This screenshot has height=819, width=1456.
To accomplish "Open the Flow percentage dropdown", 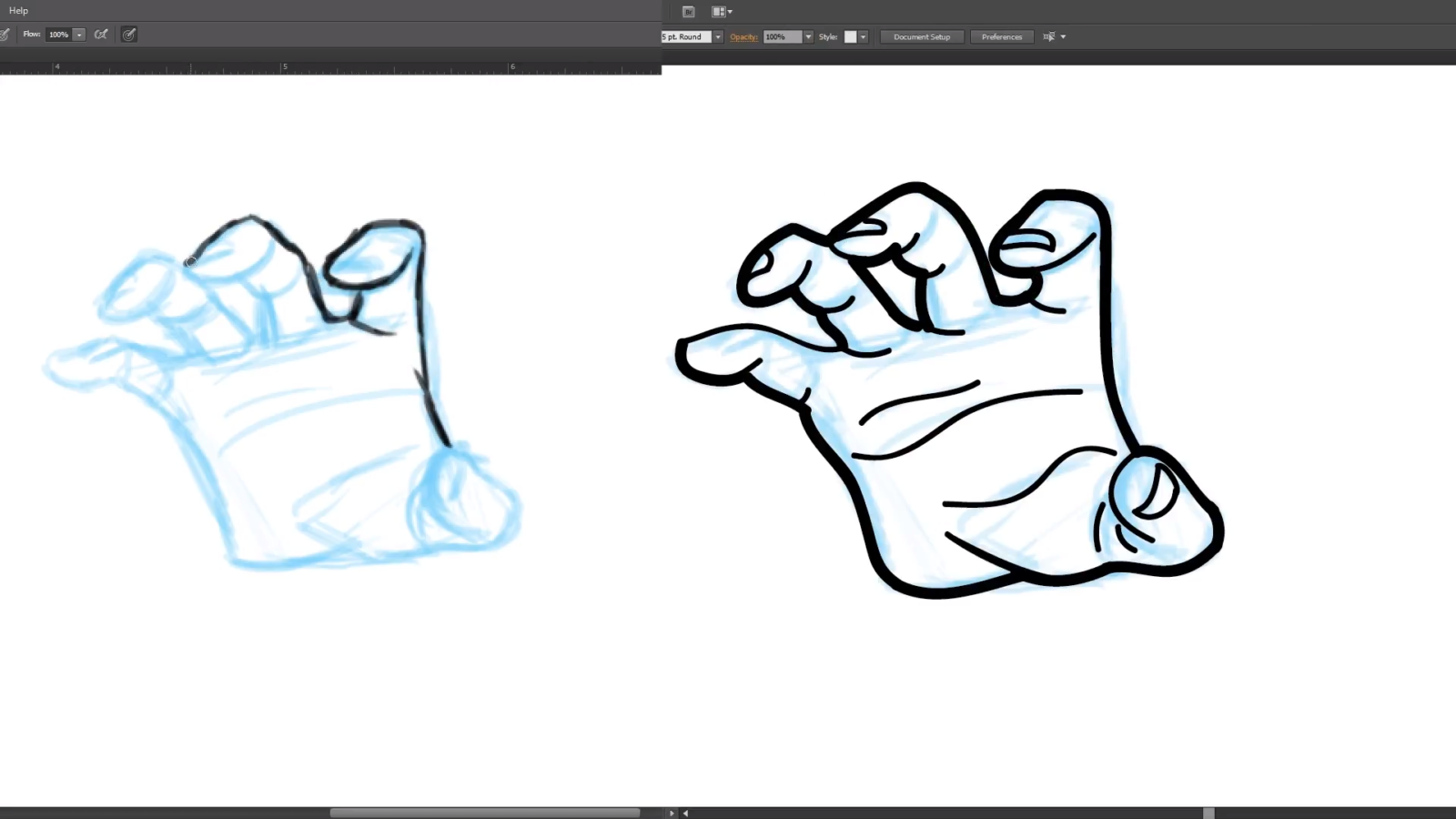I will [x=79, y=35].
